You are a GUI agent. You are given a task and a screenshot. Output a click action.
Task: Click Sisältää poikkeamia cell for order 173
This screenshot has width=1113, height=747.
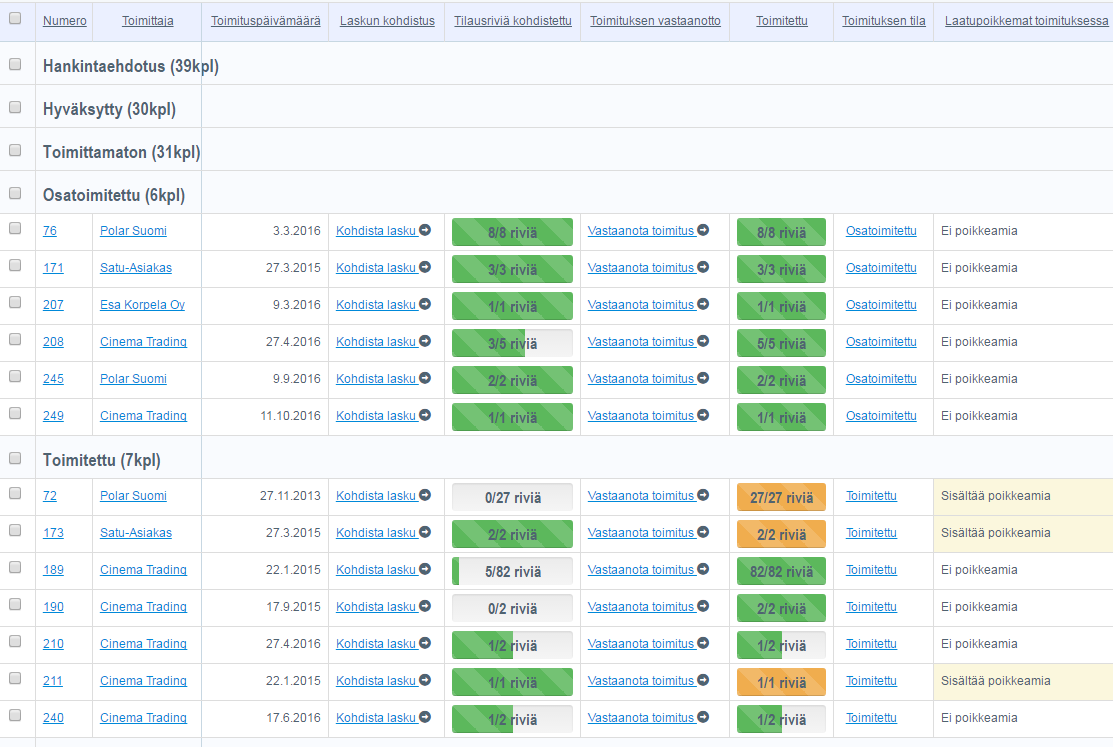996,533
